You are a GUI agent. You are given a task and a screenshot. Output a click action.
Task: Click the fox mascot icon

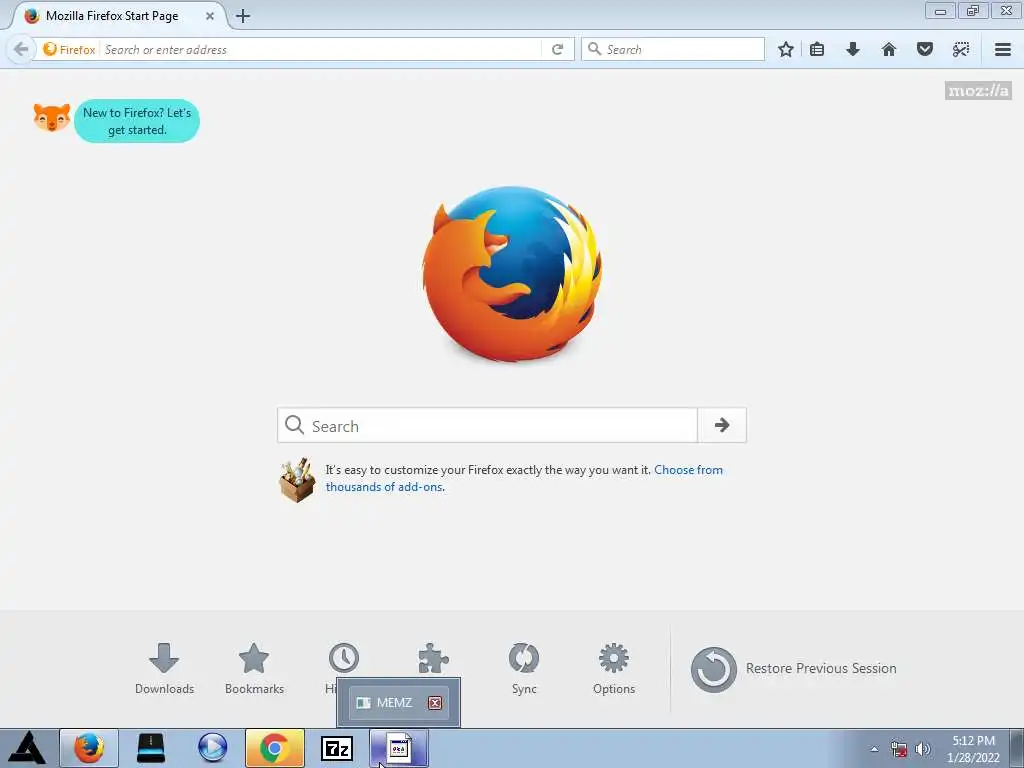[x=52, y=118]
